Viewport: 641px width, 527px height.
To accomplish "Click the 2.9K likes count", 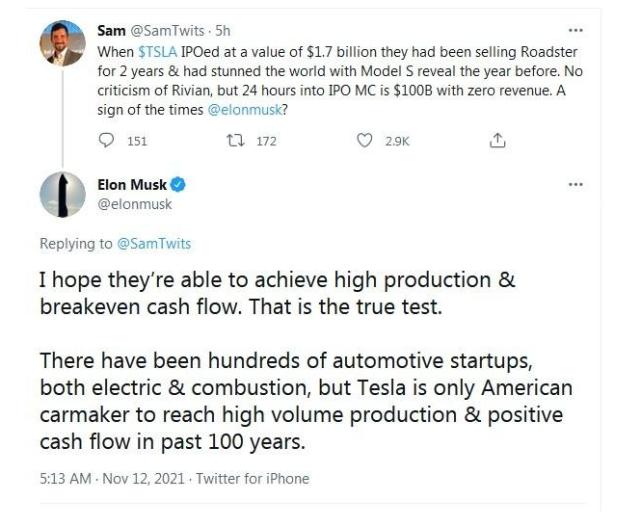I will 397,141.
